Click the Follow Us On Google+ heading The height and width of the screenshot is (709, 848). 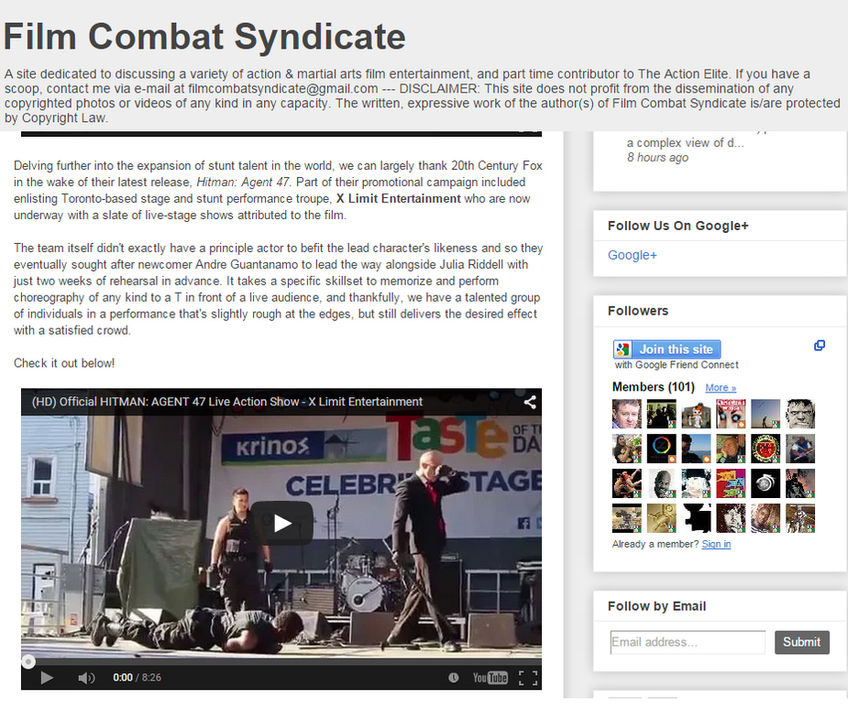point(678,226)
